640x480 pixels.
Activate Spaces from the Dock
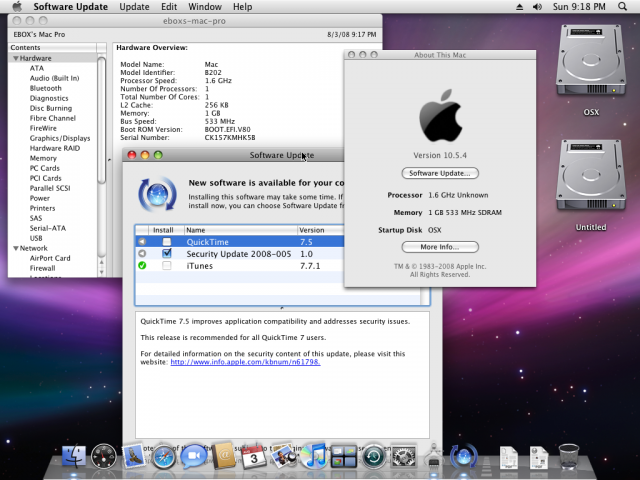click(x=343, y=456)
